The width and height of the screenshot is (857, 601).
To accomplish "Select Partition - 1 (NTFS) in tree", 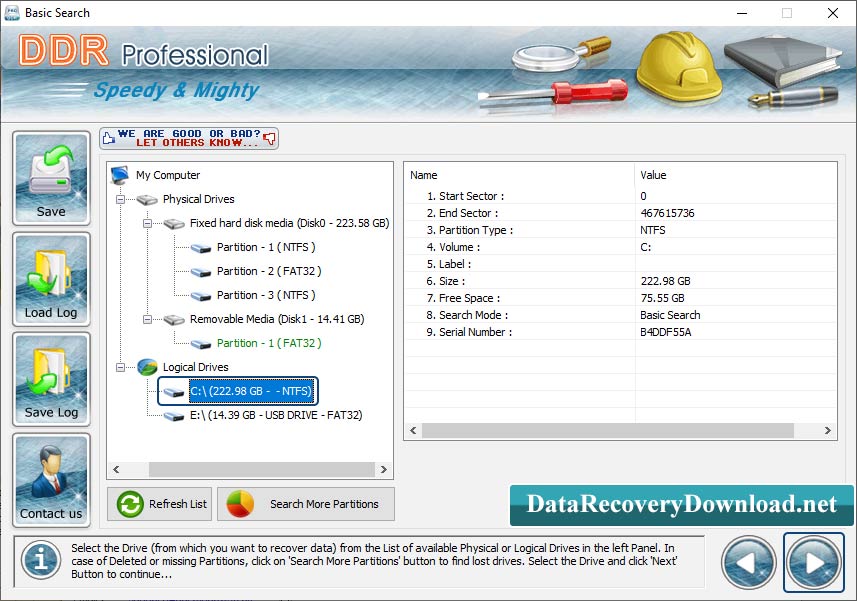I will click(266, 247).
